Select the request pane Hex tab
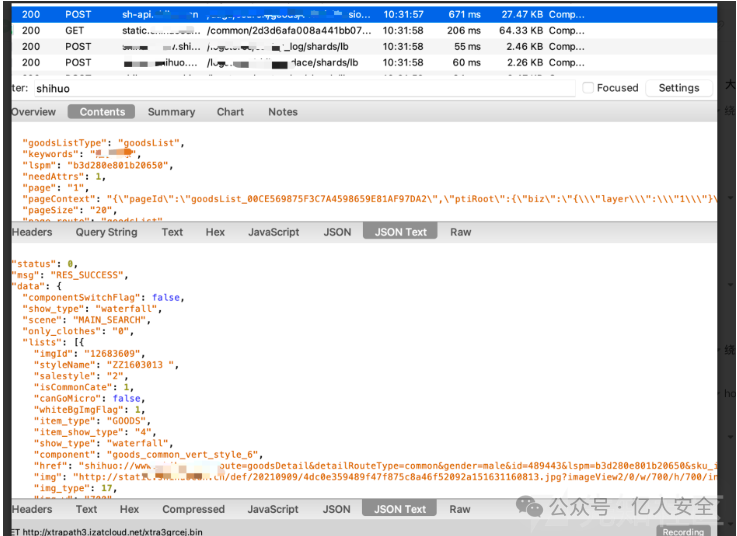737x536 pixels. click(215, 232)
